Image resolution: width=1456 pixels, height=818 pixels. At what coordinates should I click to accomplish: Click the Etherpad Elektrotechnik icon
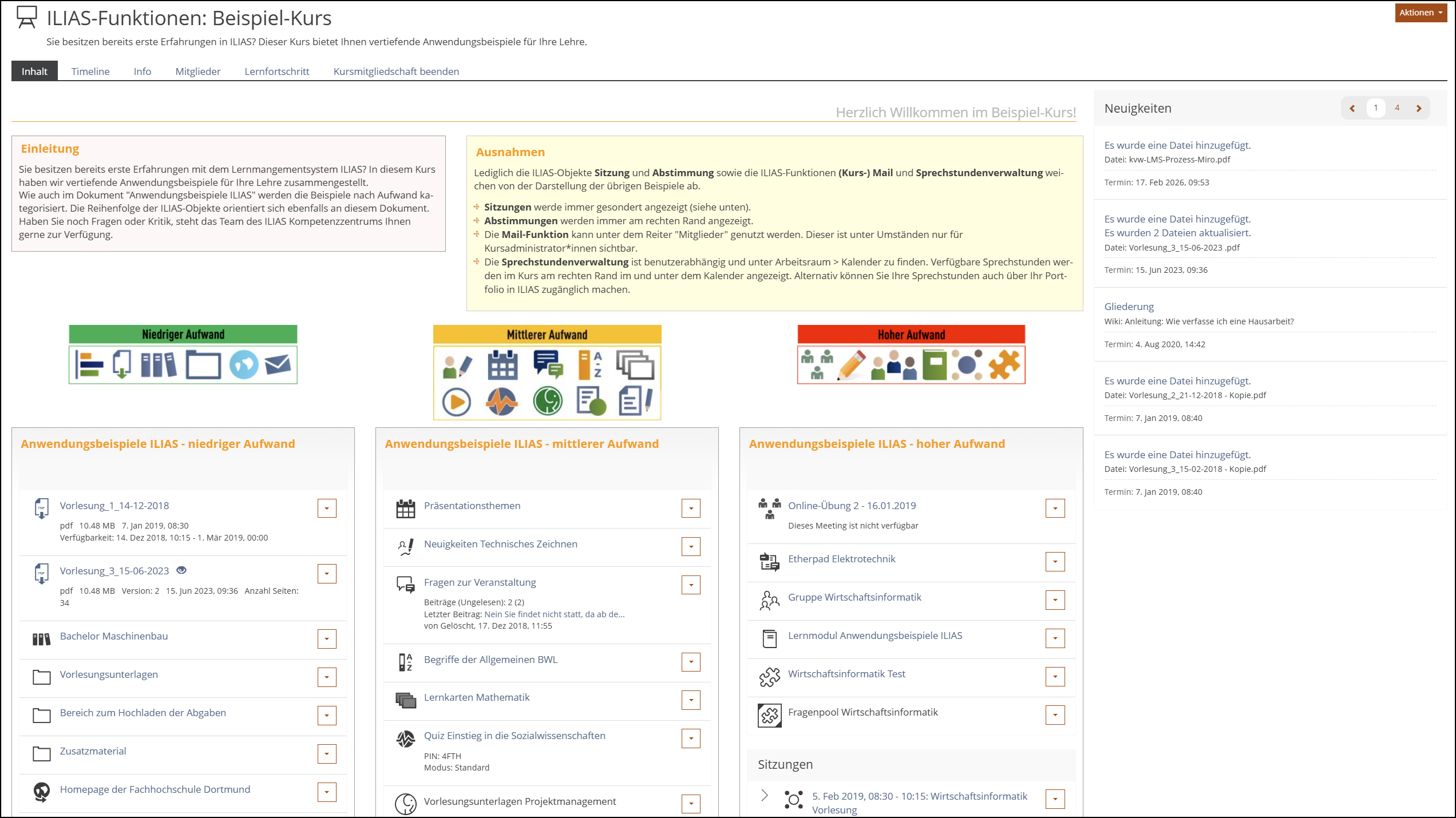pyautogui.click(x=770, y=562)
